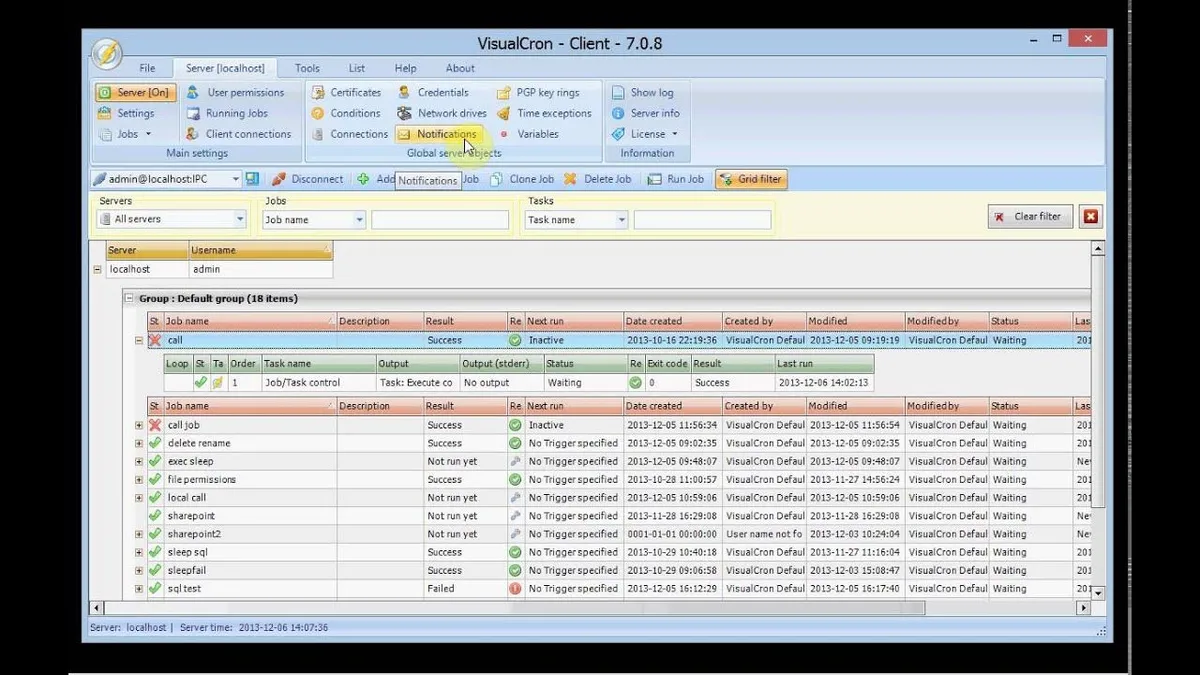The height and width of the screenshot is (675, 1200).
Task: Click the Show log icon
Action: tap(618, 92)
